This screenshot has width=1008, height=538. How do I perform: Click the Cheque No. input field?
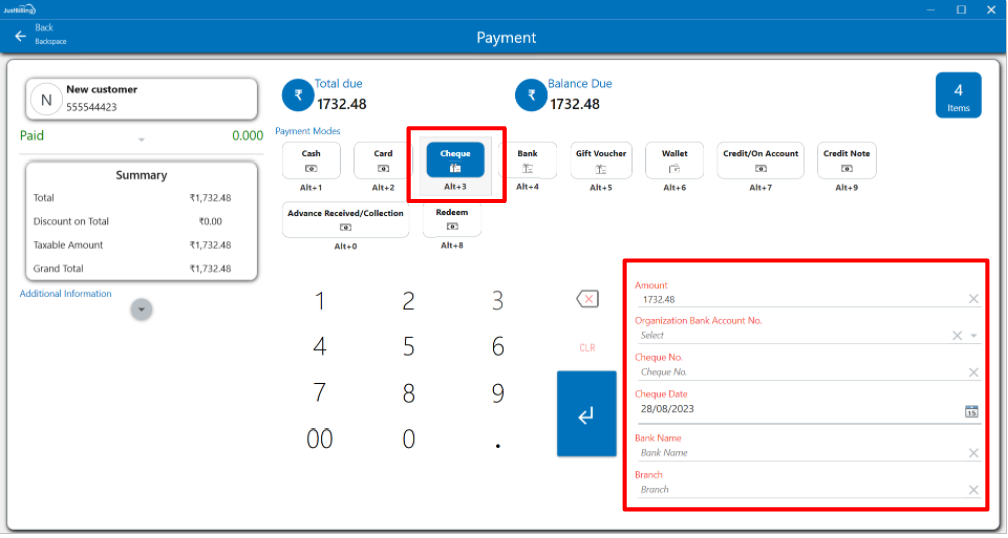(x=800, y=372)
